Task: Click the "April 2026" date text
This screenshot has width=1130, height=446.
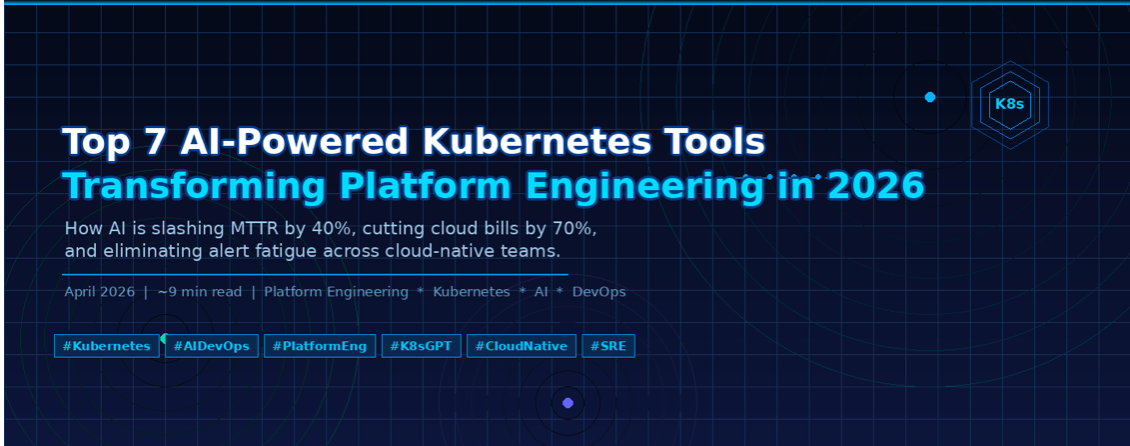Action: coord(99,293)
